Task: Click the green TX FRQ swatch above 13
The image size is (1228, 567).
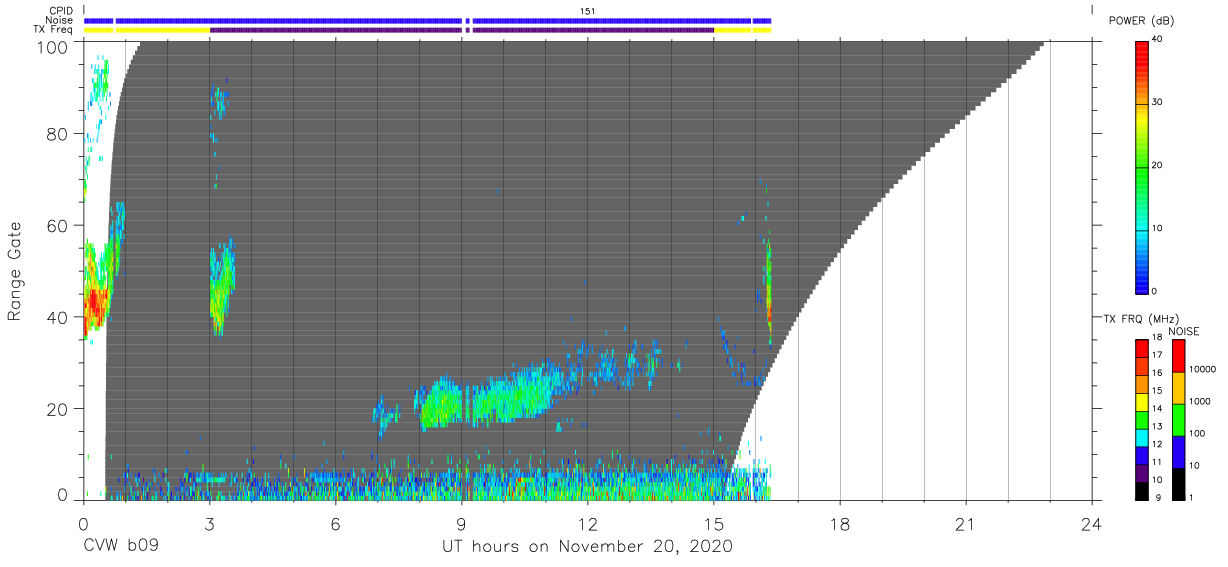Action: 1142,419
